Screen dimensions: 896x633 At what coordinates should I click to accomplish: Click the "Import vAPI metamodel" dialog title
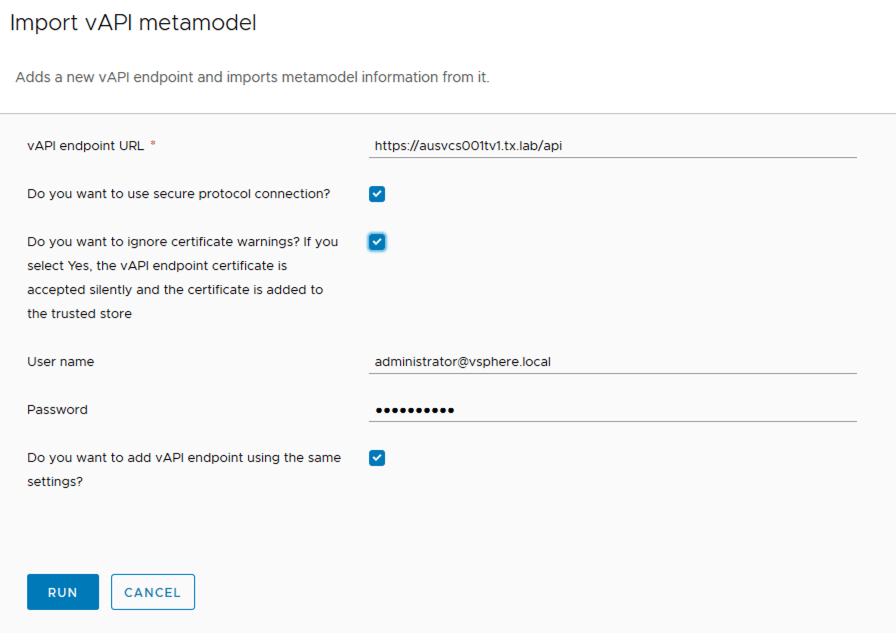coord(133,23)
